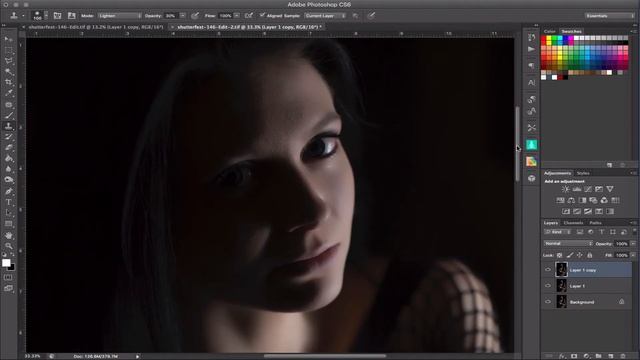Toggle Quick Mask mode icon

tap(8, 278)
